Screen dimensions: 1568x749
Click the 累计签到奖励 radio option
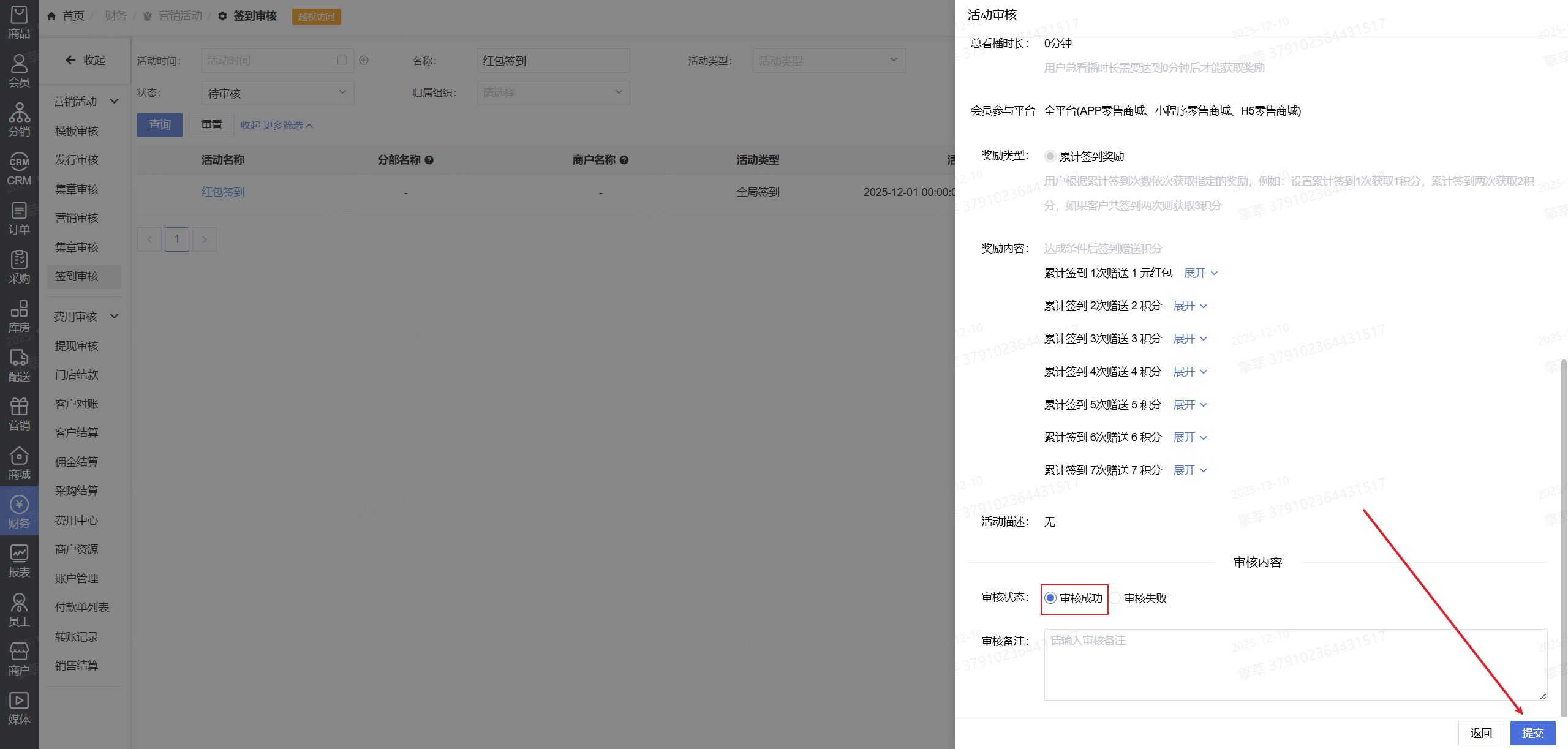click(x=1050, y=156)
